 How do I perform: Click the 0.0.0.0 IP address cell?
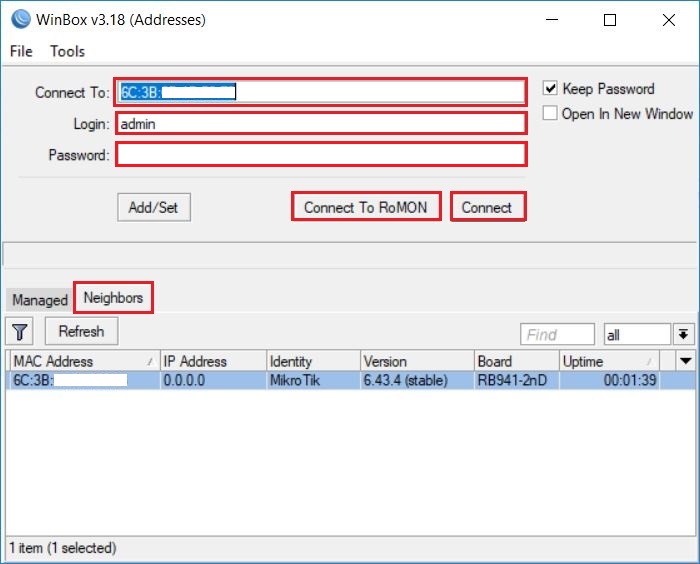(212, 380)
